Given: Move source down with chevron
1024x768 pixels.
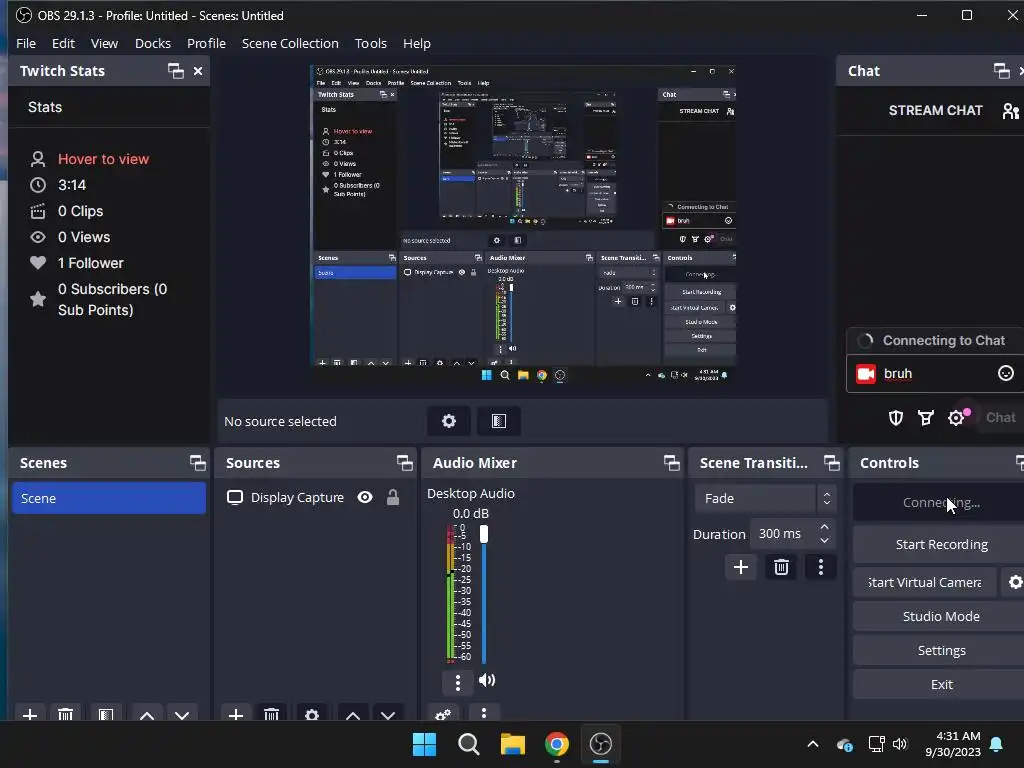Looking at the screenshot, I should pyautogui.click(x=388, y=714).
